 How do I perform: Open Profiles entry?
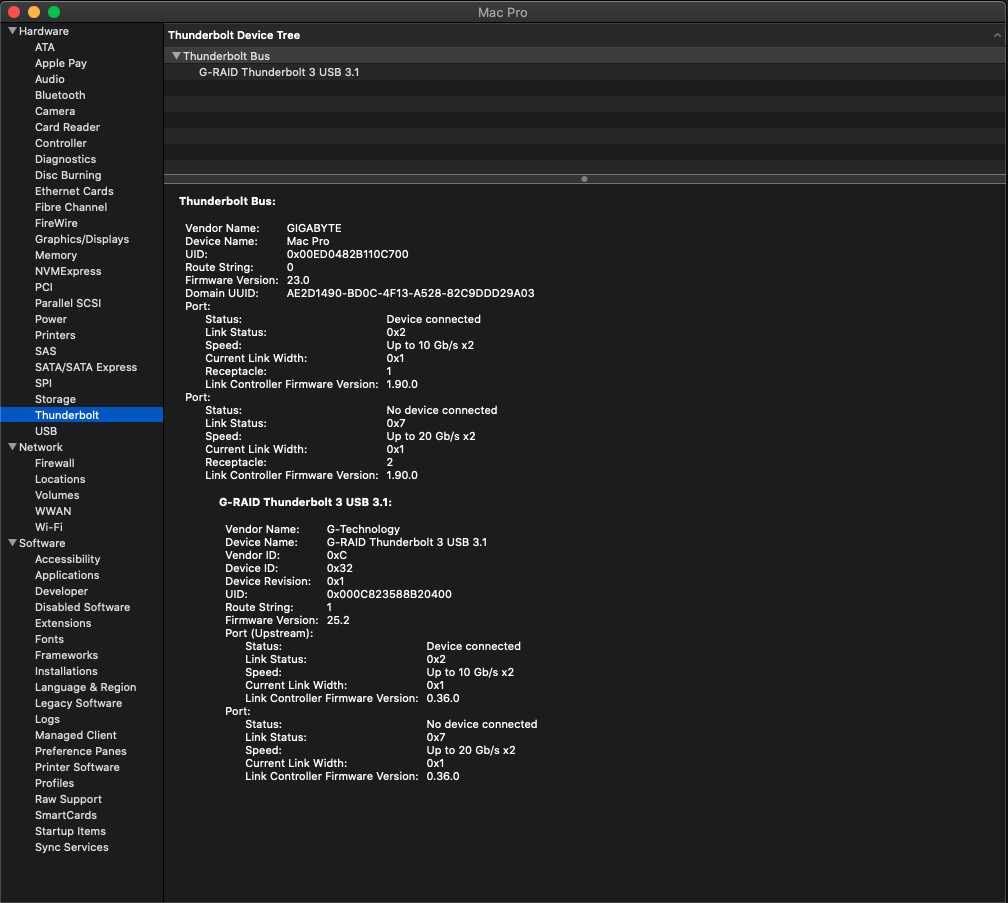tap(55, 783)
